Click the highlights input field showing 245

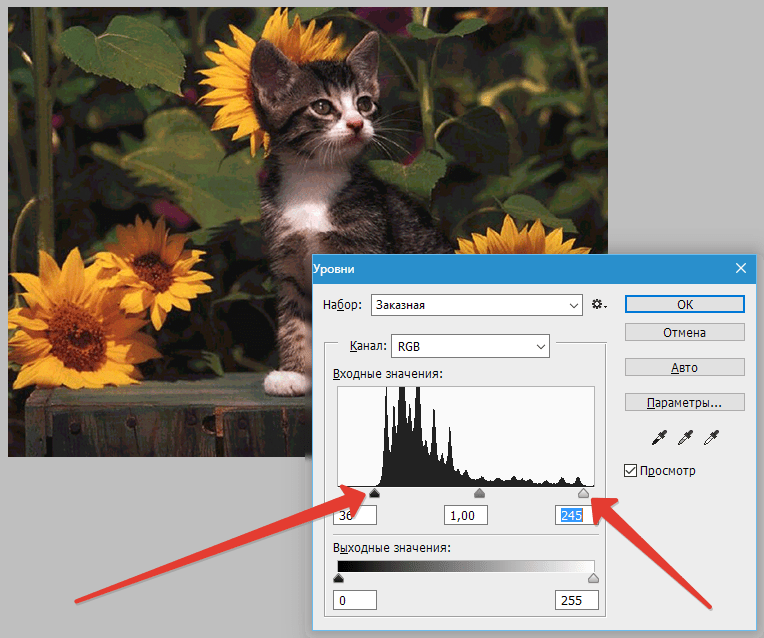tap(577, 515)
